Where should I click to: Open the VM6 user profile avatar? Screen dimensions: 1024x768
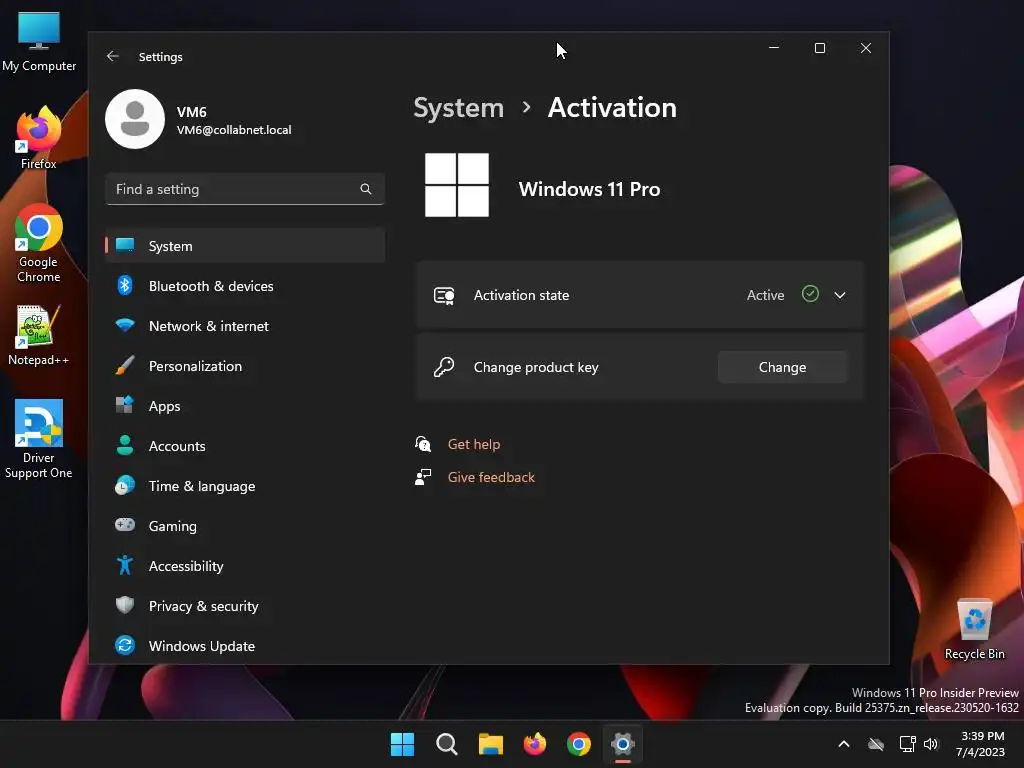pos(135,119)
